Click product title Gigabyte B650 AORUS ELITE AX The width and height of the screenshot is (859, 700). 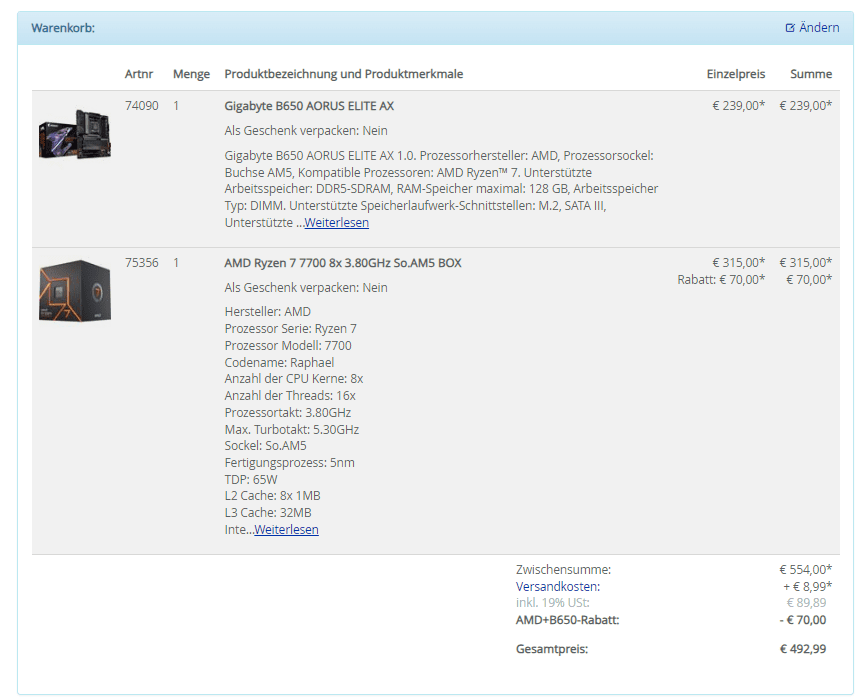309,106
